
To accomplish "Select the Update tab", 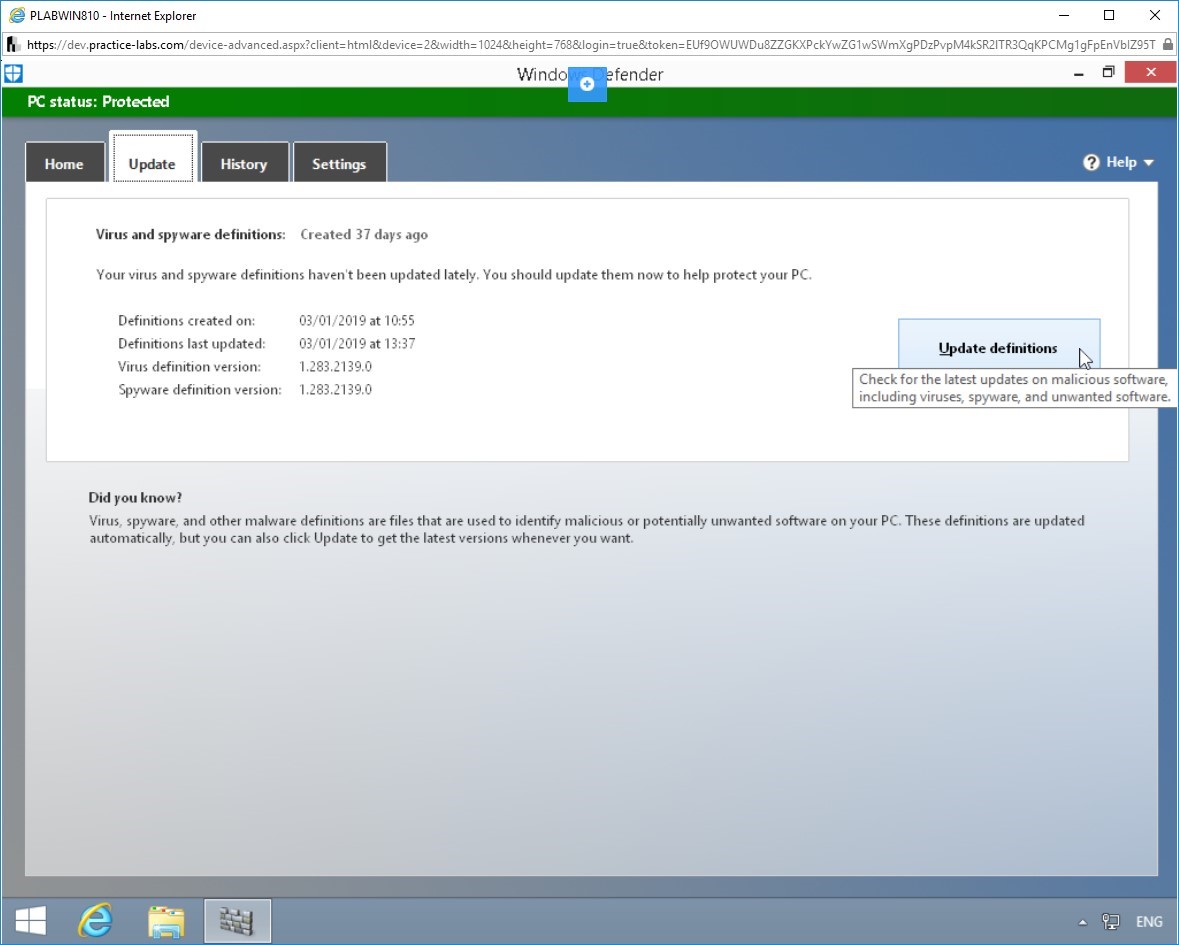I will [x=152, y=159].
